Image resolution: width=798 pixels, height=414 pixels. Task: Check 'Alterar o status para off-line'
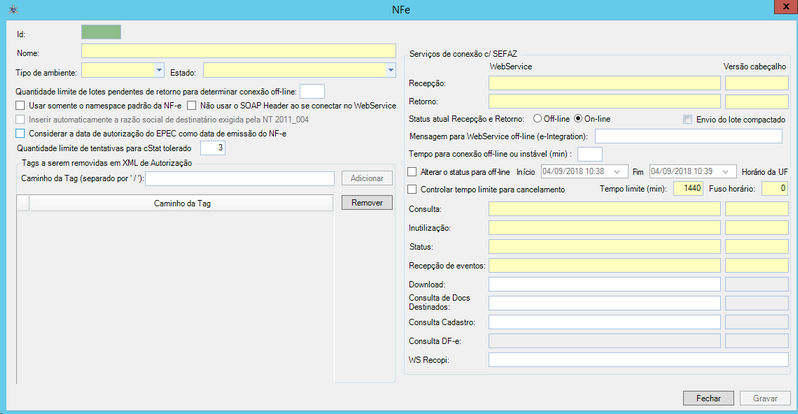(x=413, y=171)
